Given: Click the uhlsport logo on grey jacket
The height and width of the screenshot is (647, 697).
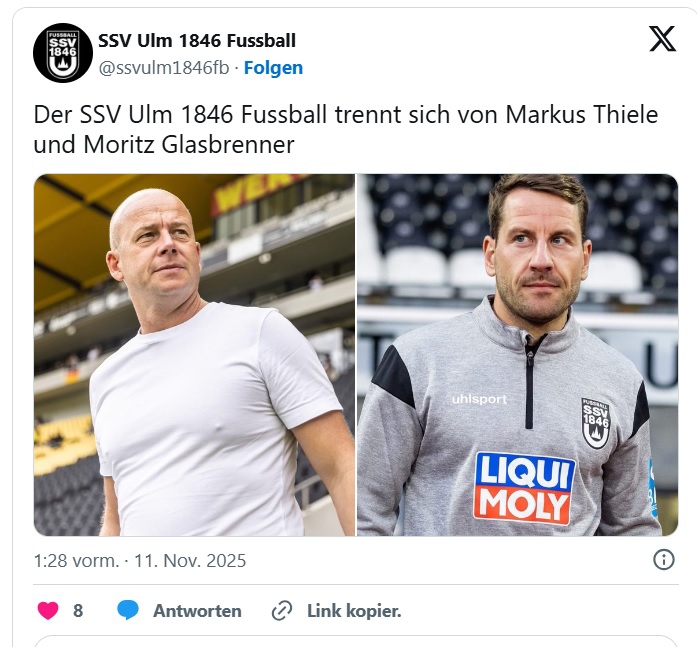Looking at the screenshot, I should pos(479,399).
